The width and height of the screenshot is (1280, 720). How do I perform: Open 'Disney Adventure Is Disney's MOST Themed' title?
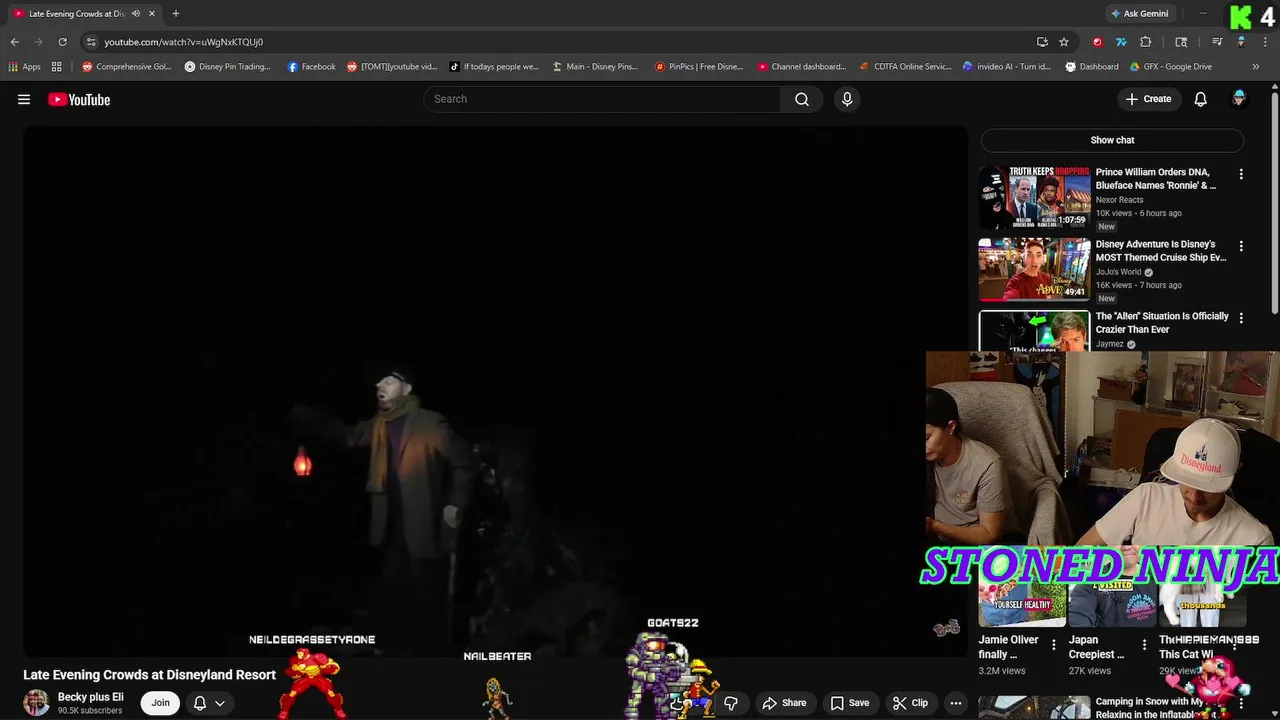coord(1161,250)
